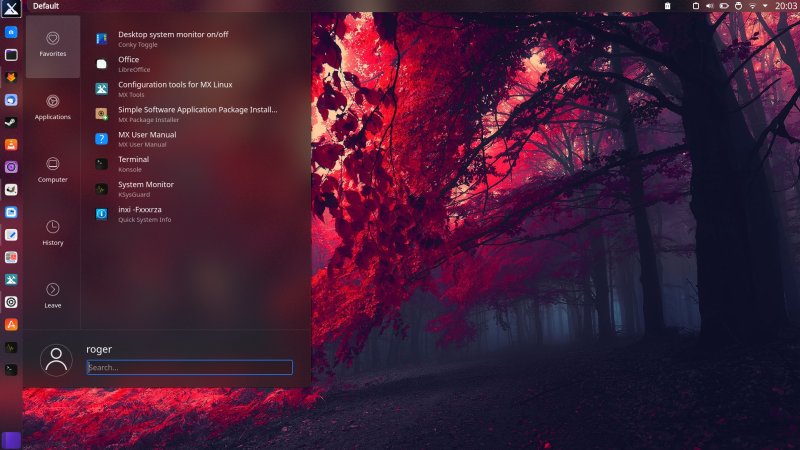Click the clock showing 20:03
Viewport: 800px width, 450px height.
(x=785, y=6)
